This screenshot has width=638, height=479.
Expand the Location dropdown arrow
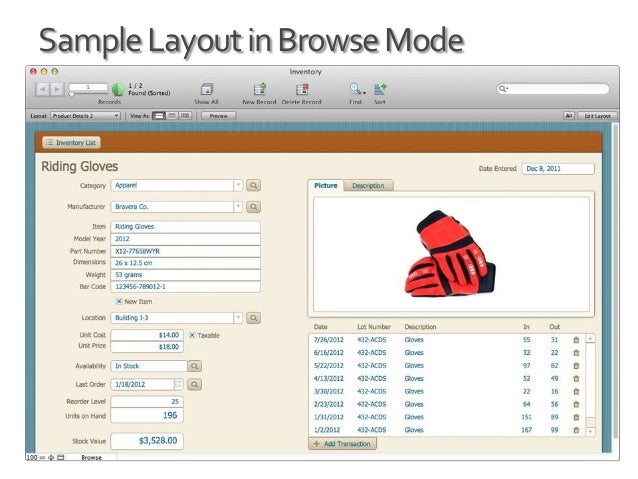(x=238, y=318)
